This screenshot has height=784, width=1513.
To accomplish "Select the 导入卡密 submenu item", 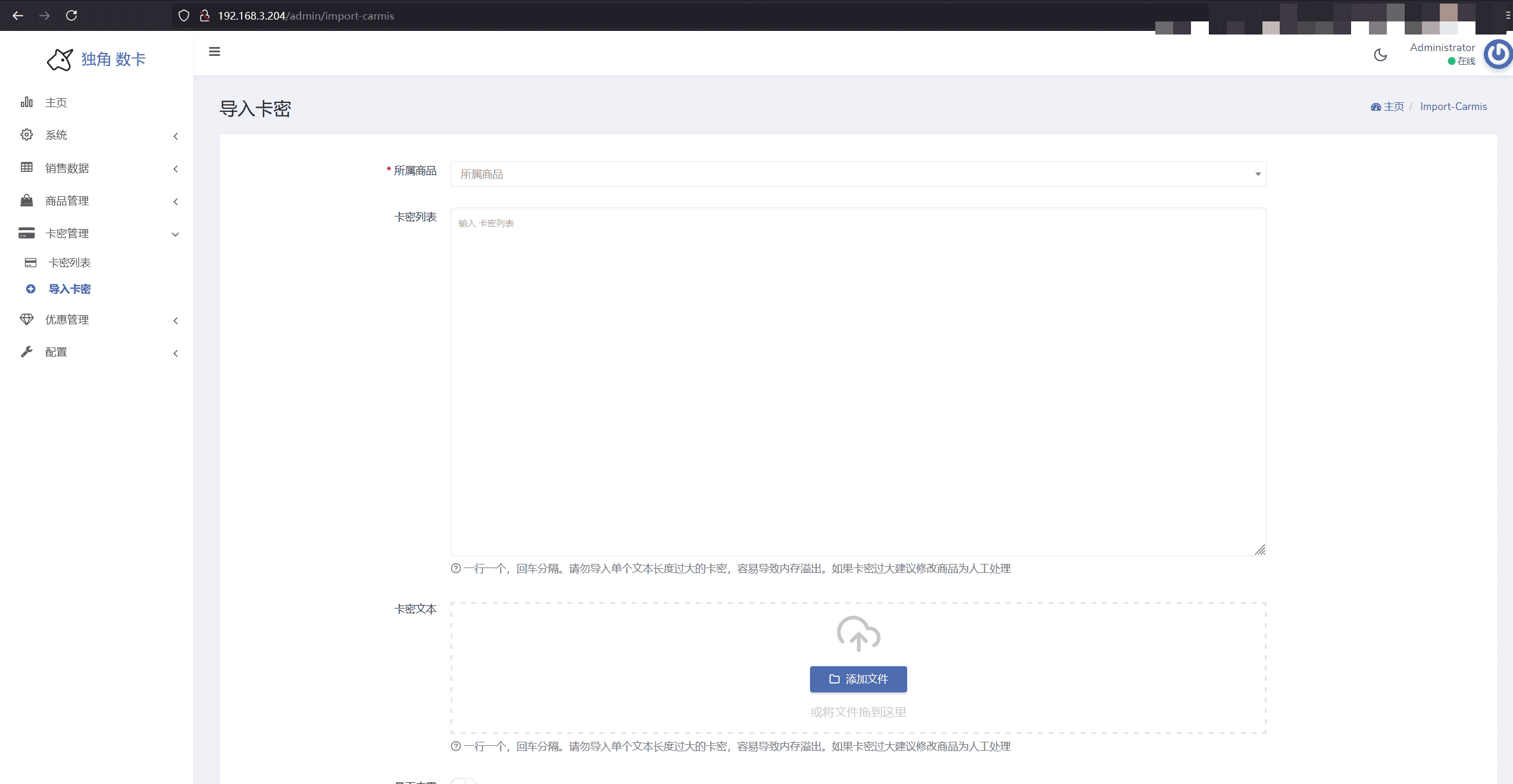I will (70, 289).
